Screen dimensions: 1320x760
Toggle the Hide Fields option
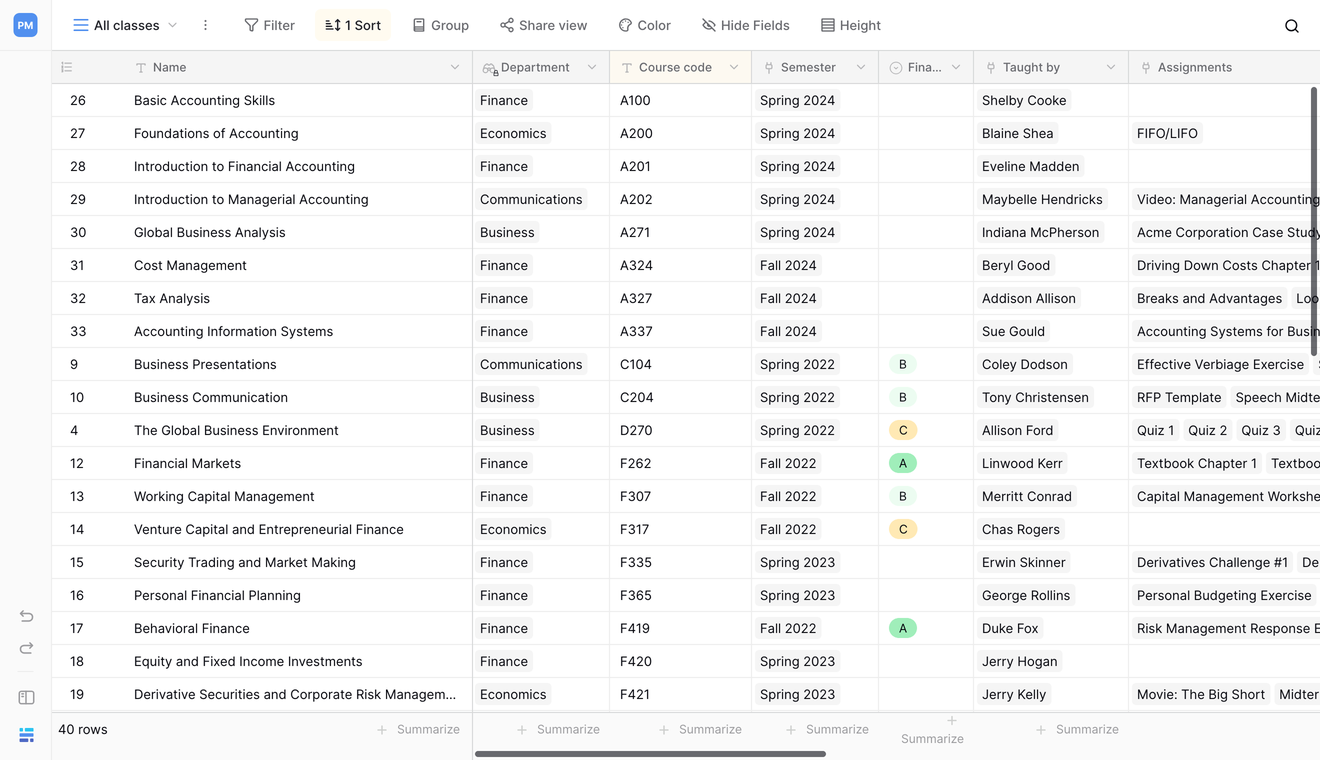click(745, 26)
